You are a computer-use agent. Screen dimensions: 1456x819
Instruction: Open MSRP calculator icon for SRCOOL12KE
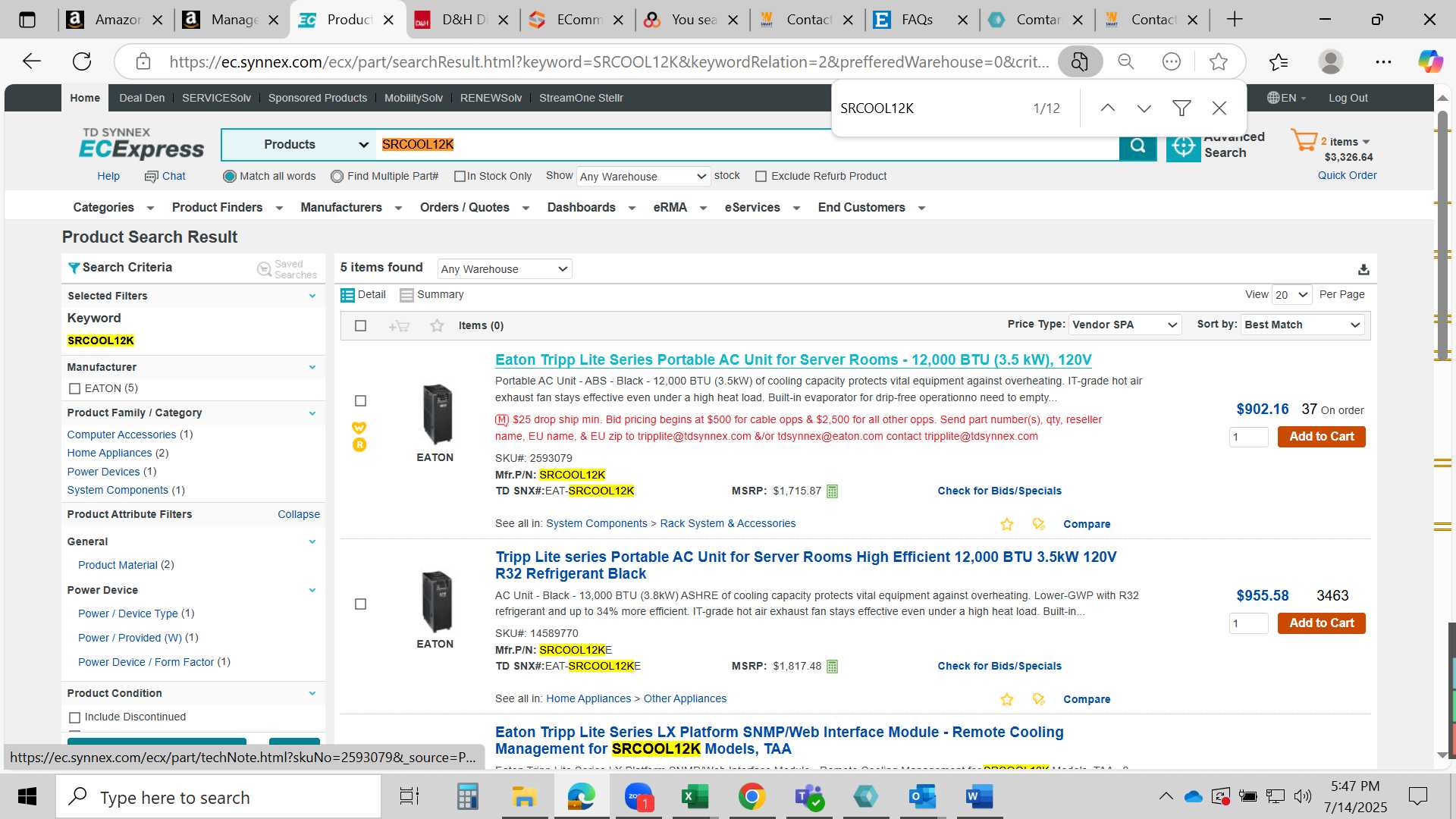[x=832, y=667]
